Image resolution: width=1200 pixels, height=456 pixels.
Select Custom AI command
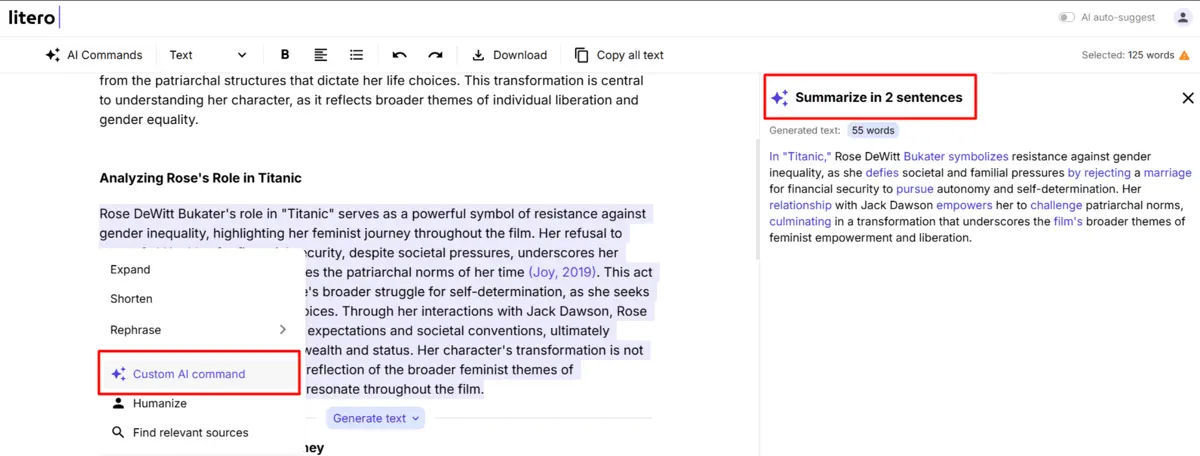[198, 374]
